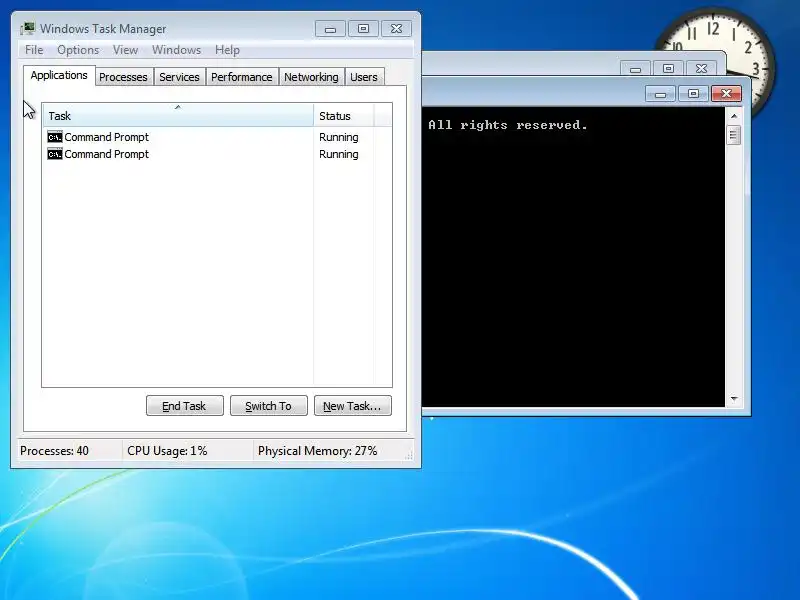Switch to the Networking tab
This screenshot has width=800, height=600.
click(x=311, y=77)
